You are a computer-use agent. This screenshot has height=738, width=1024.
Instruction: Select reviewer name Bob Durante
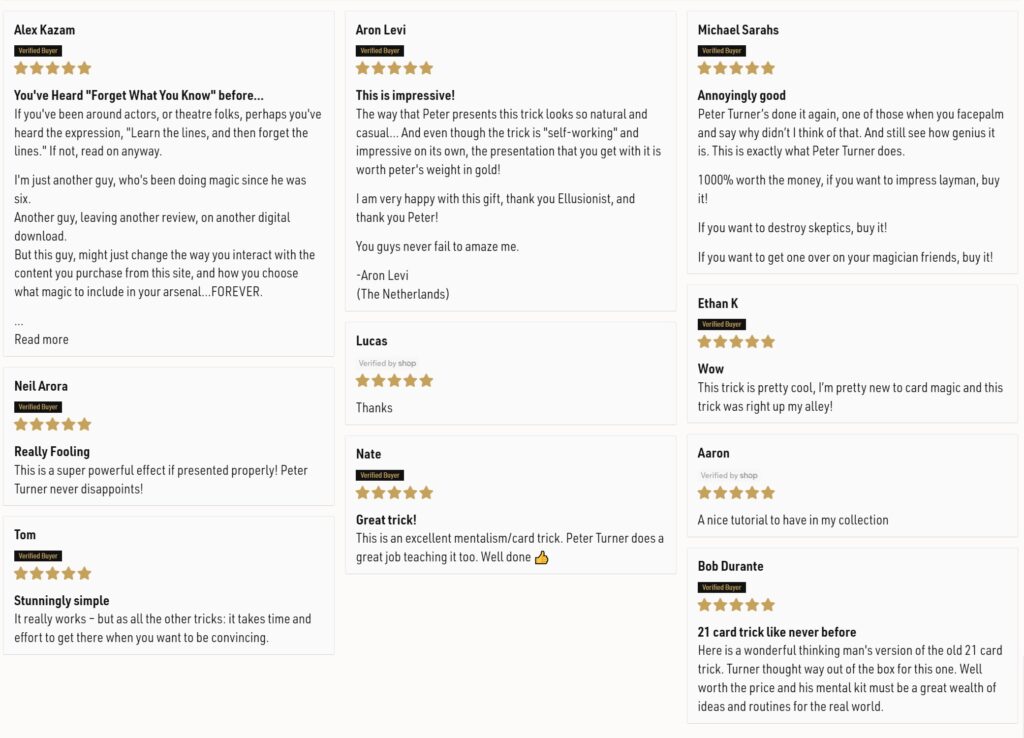(x=730, y=566)
